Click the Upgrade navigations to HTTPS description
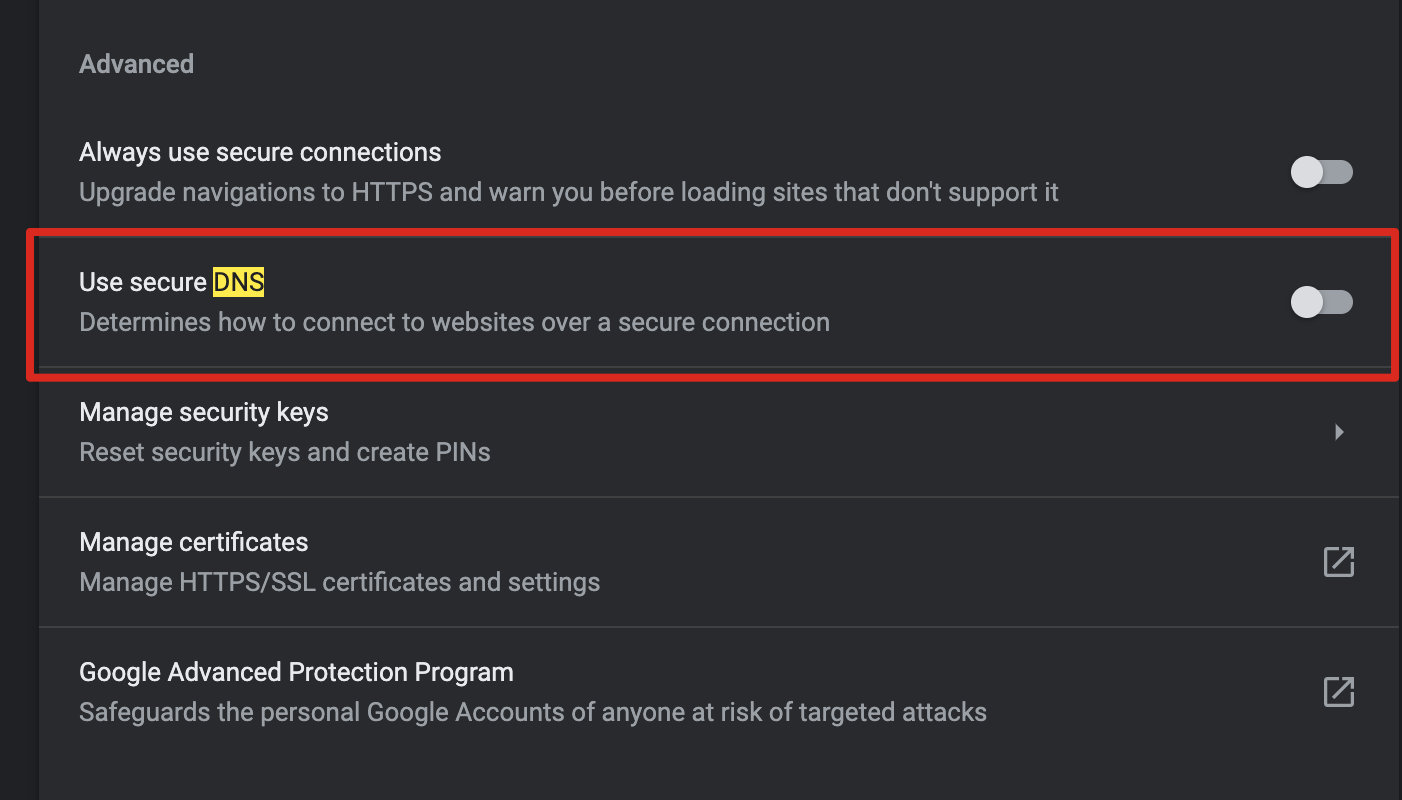 tap(569, 192)
